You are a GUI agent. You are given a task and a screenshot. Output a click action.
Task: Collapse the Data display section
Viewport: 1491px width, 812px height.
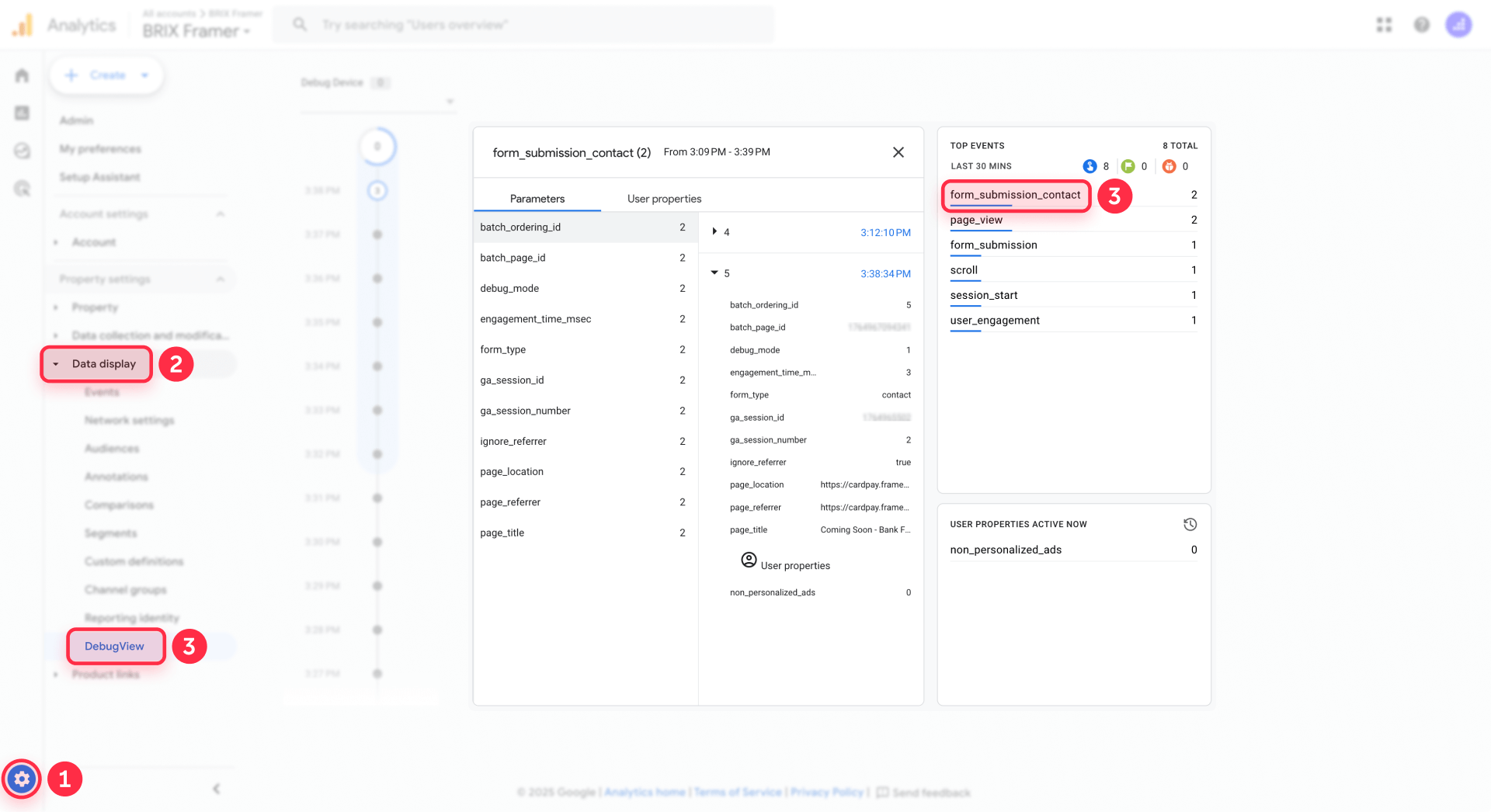56,364
